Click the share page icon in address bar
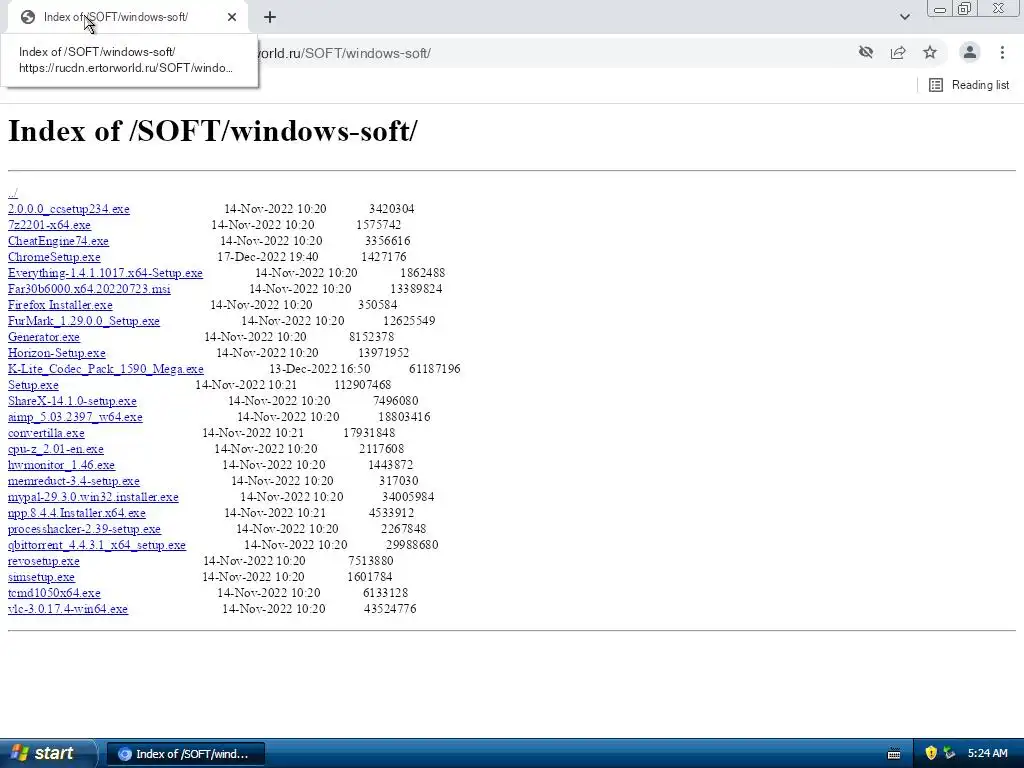Screen dimensions: 1024x768 coord(898,53)
